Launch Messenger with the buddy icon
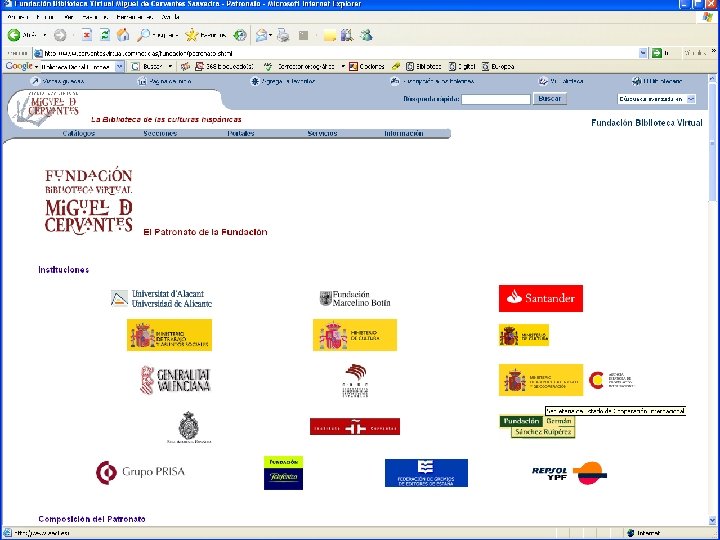This screenshot has height=540, width=720. tap(366, 35)
